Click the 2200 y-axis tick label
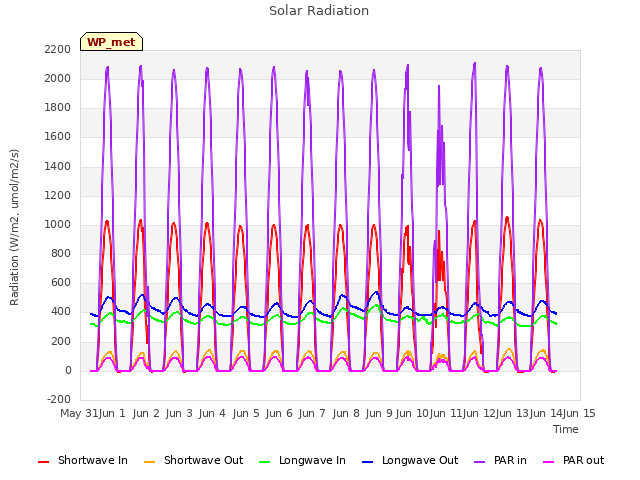 58,49
